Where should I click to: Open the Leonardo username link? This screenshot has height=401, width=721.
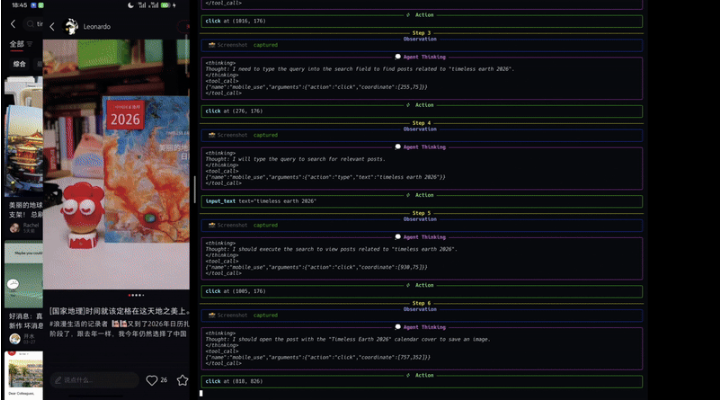97,27
